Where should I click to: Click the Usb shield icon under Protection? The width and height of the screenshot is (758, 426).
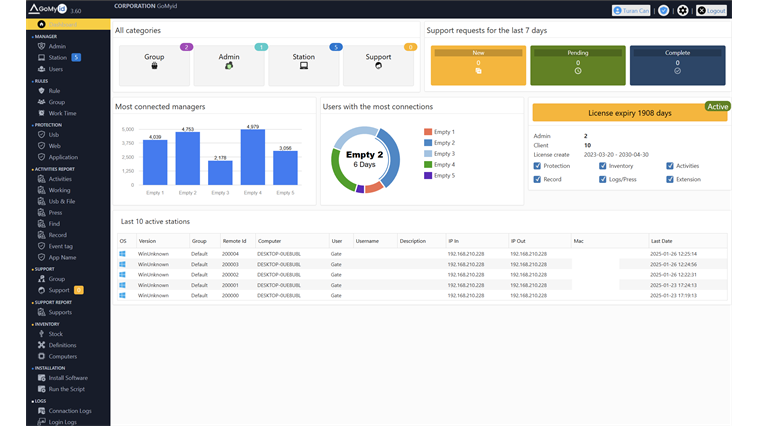(41, 134)
